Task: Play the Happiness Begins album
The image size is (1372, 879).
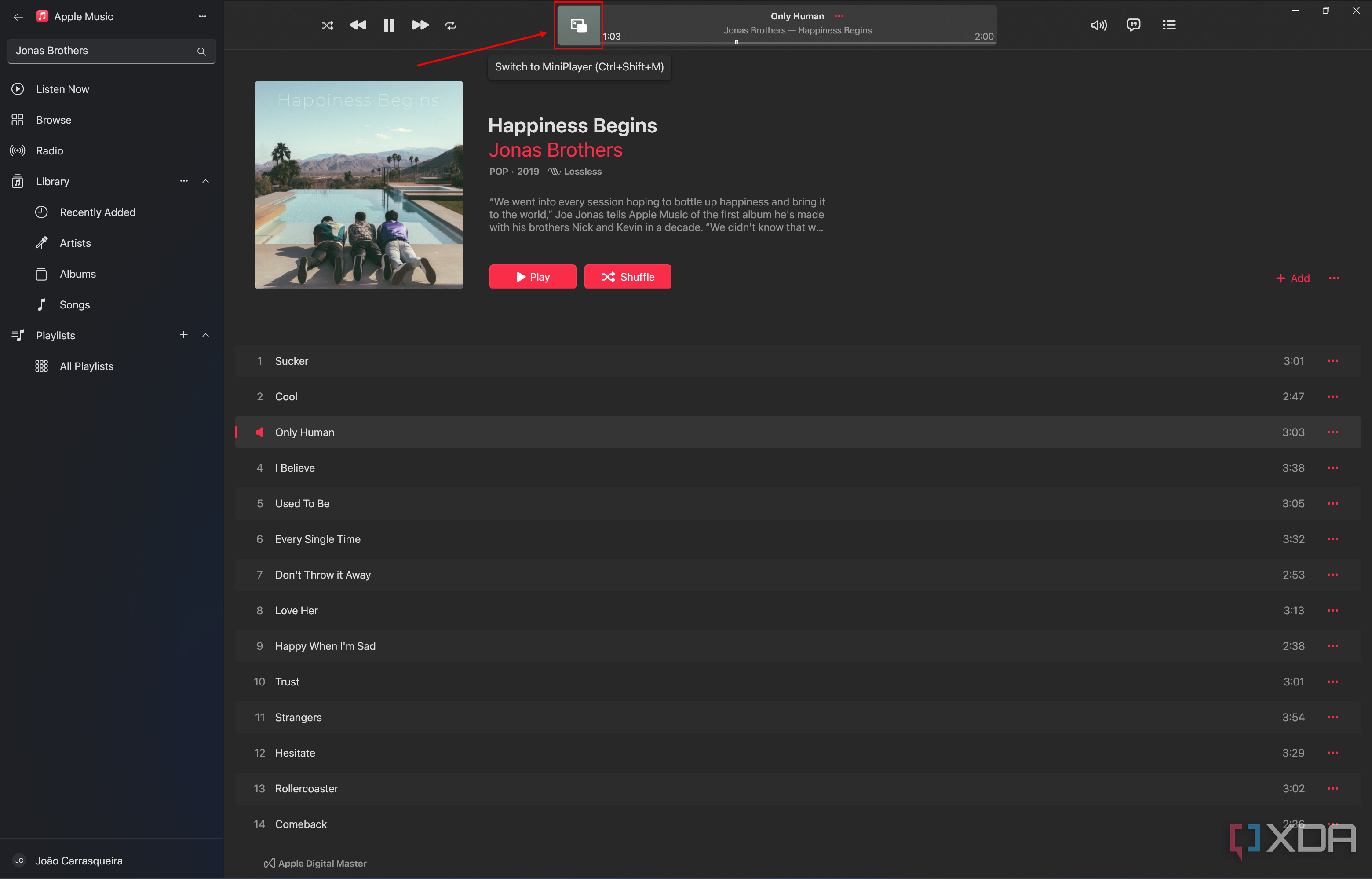Action: 532,276
